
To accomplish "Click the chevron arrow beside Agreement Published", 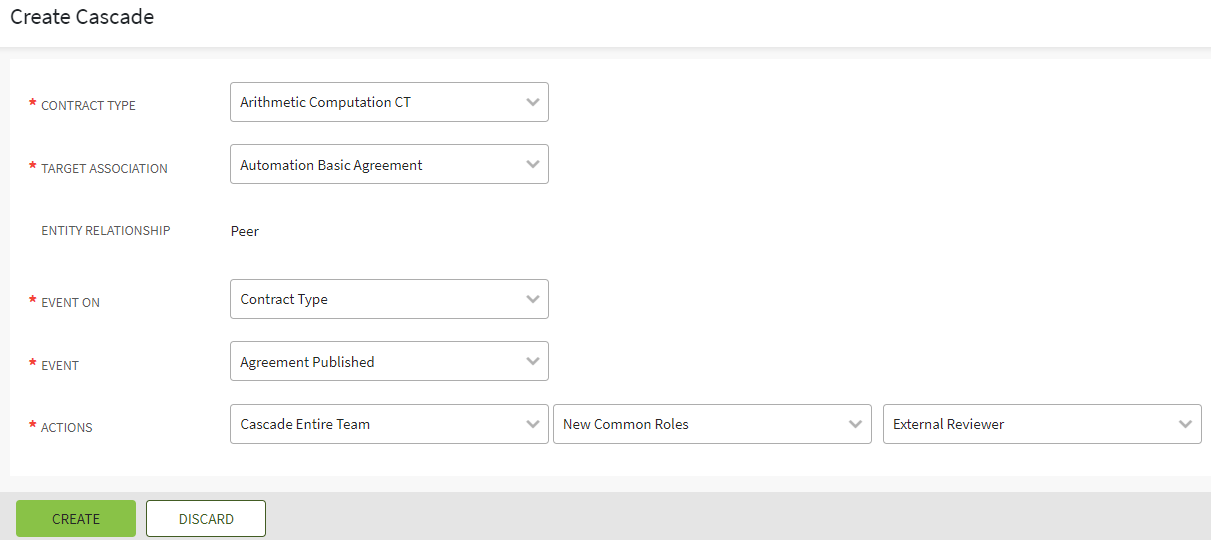I will [x=532, y=362].
